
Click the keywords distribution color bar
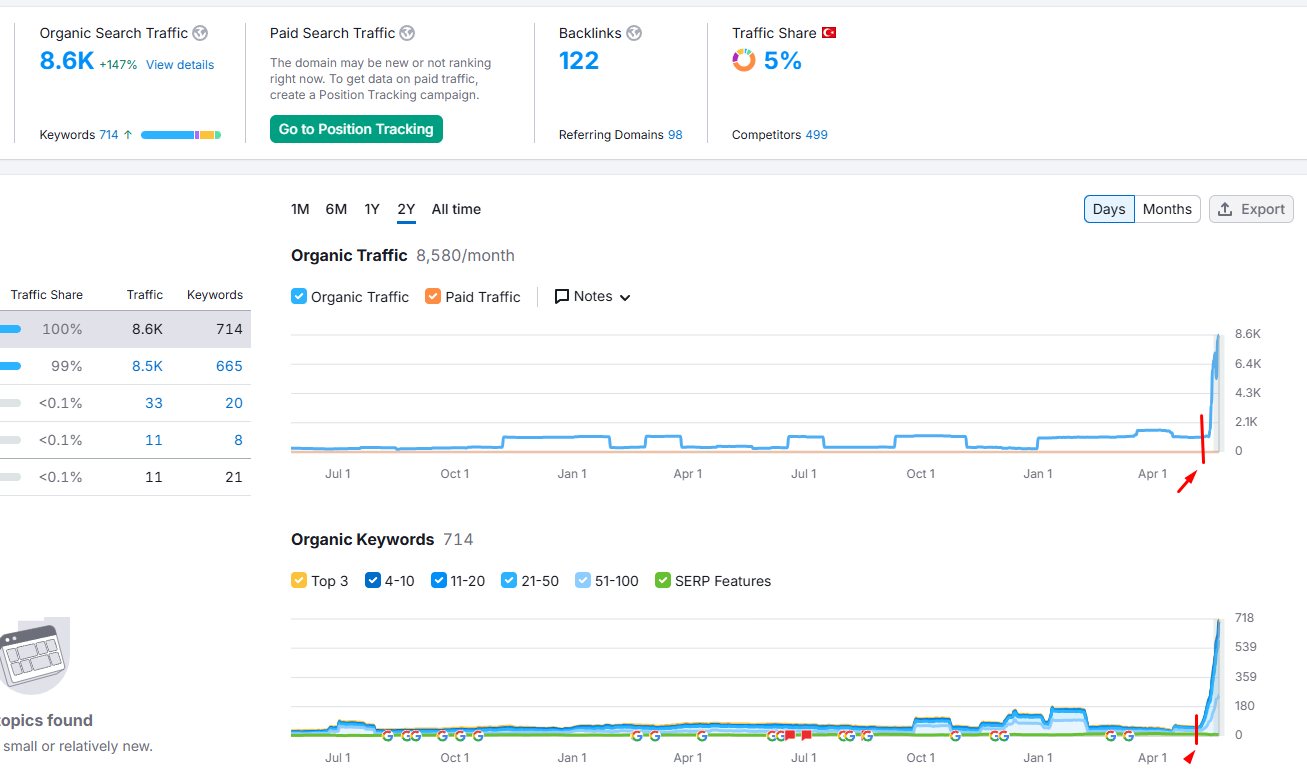pos(181,135)
